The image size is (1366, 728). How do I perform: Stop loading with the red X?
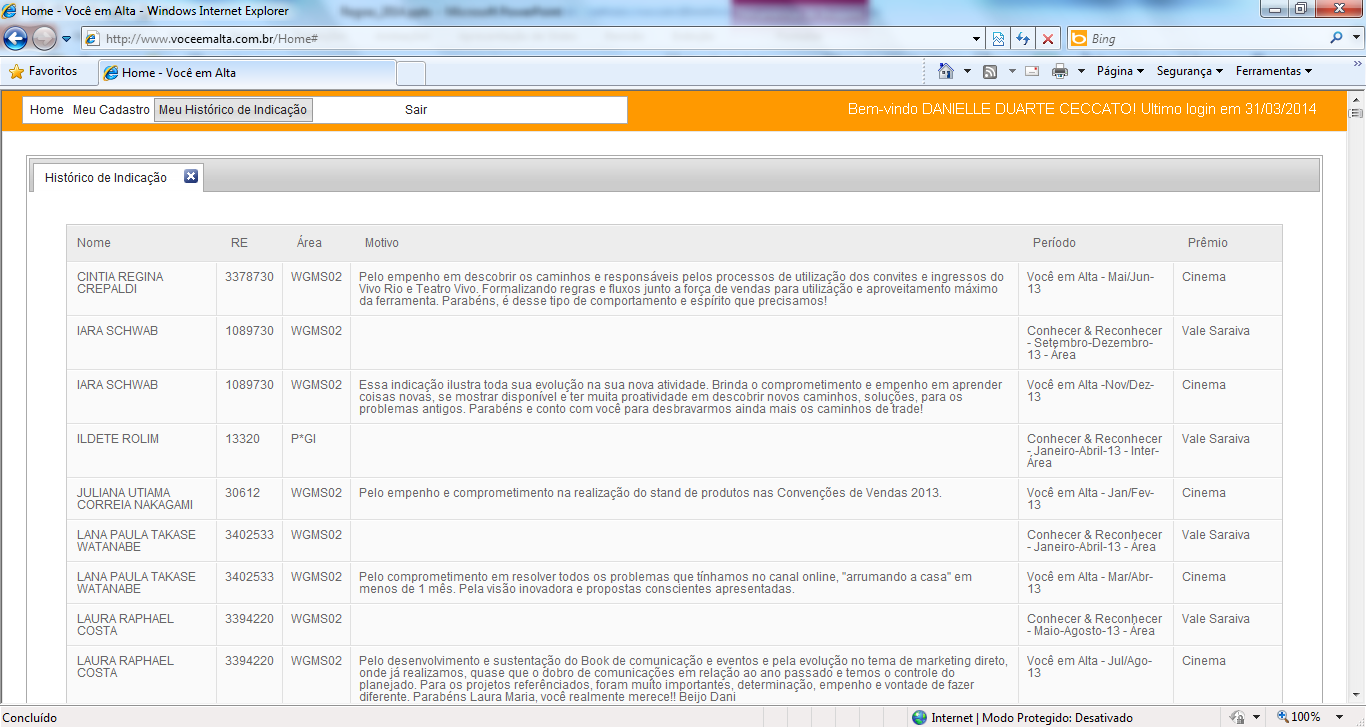point(1048,39)
